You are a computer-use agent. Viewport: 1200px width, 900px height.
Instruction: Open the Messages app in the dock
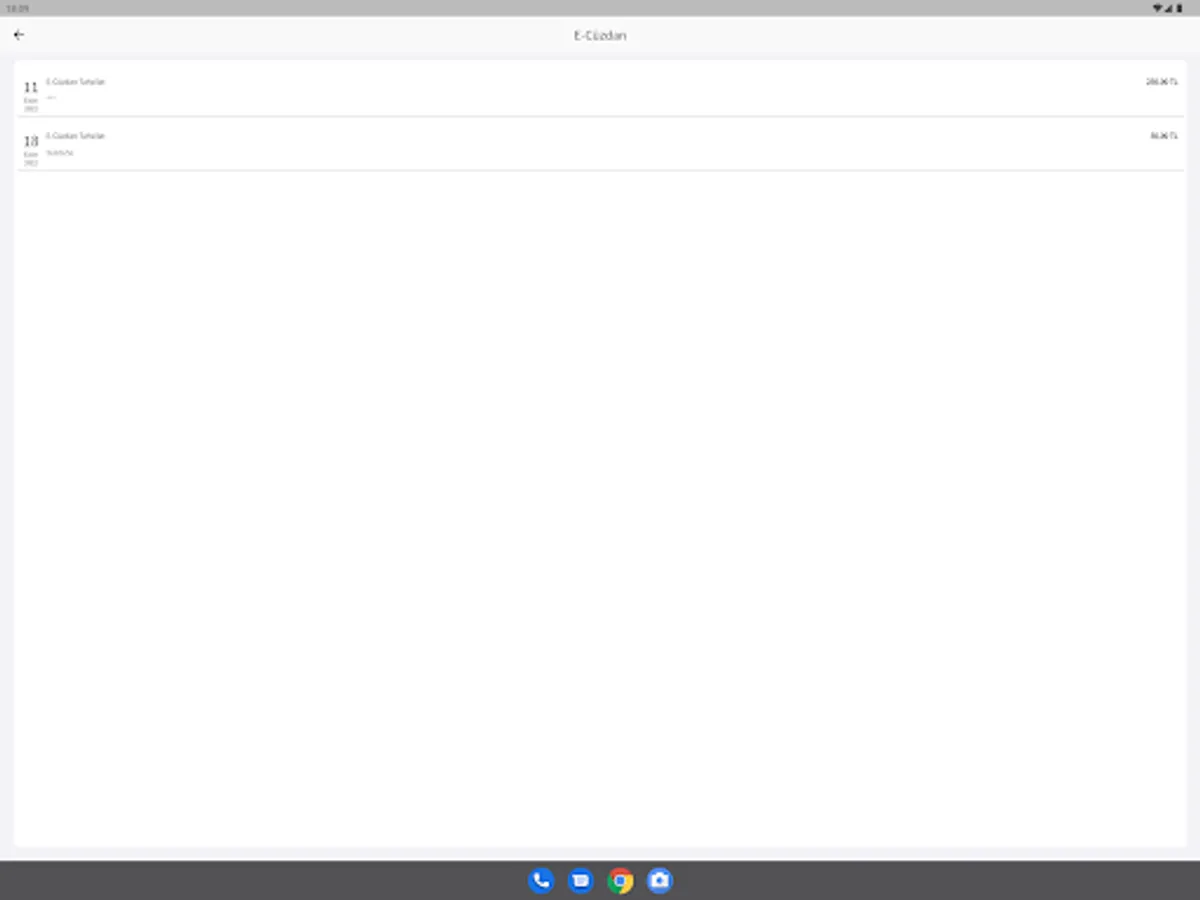581,880
